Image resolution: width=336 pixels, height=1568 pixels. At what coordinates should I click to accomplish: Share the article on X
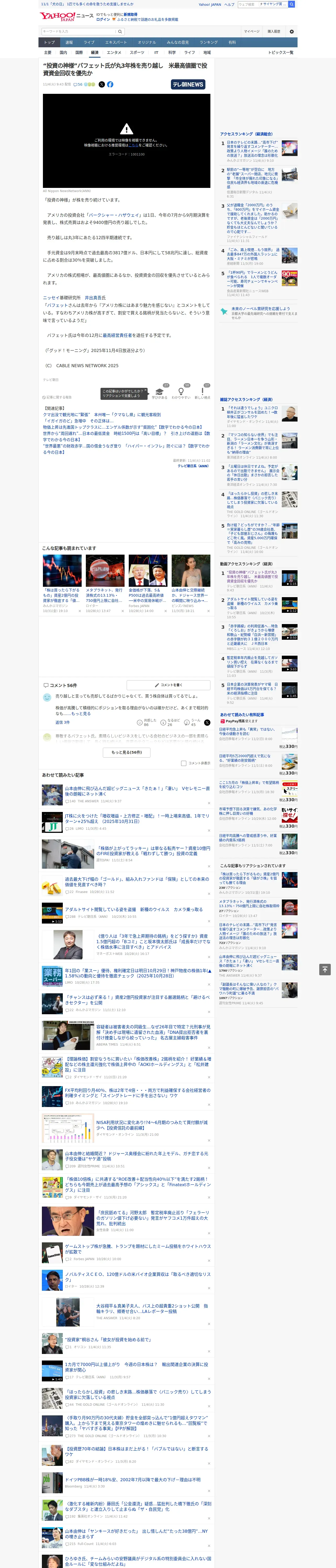pos(102,85)
